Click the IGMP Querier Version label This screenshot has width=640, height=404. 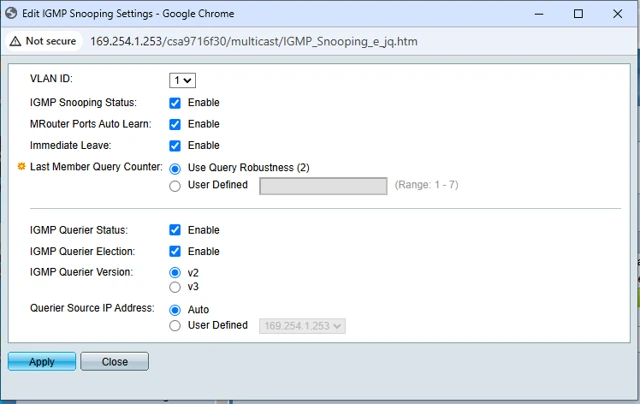81,272
